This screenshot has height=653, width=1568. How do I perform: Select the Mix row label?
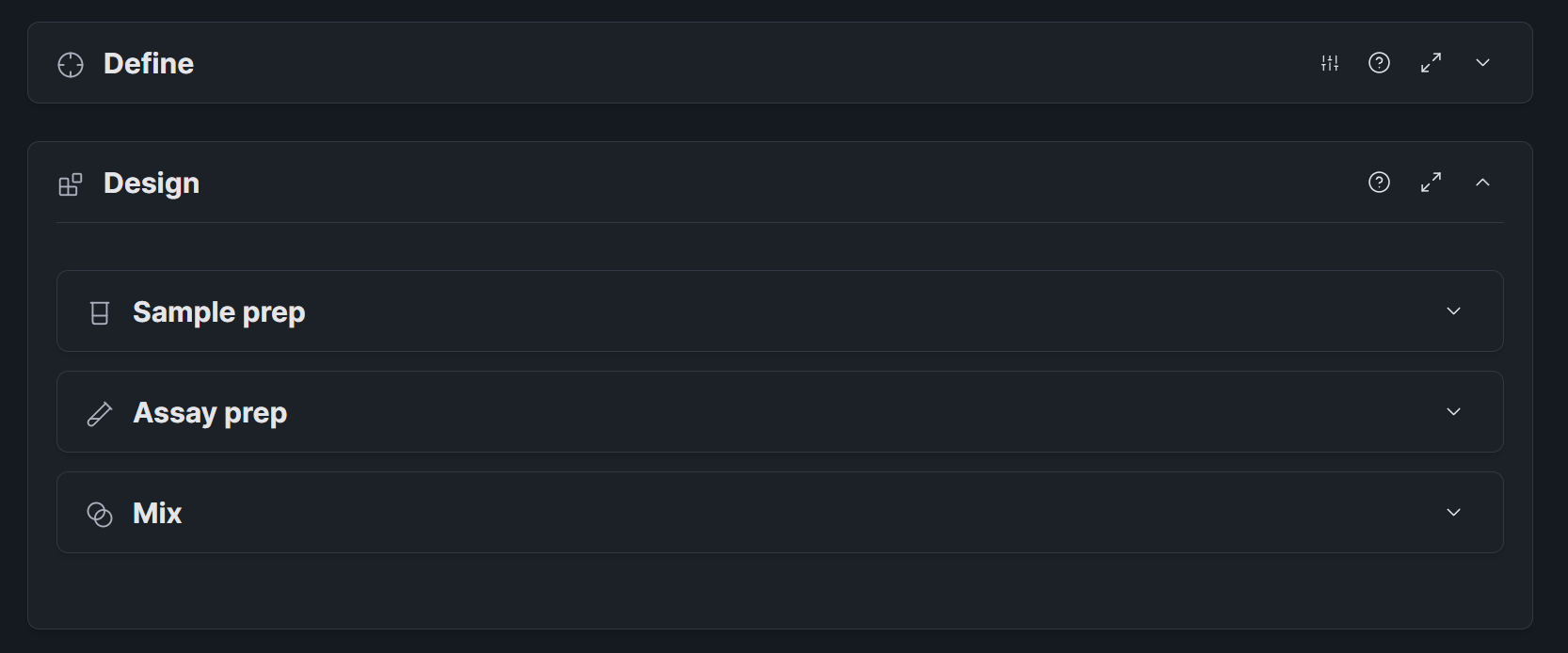click(x=157, y=513)
